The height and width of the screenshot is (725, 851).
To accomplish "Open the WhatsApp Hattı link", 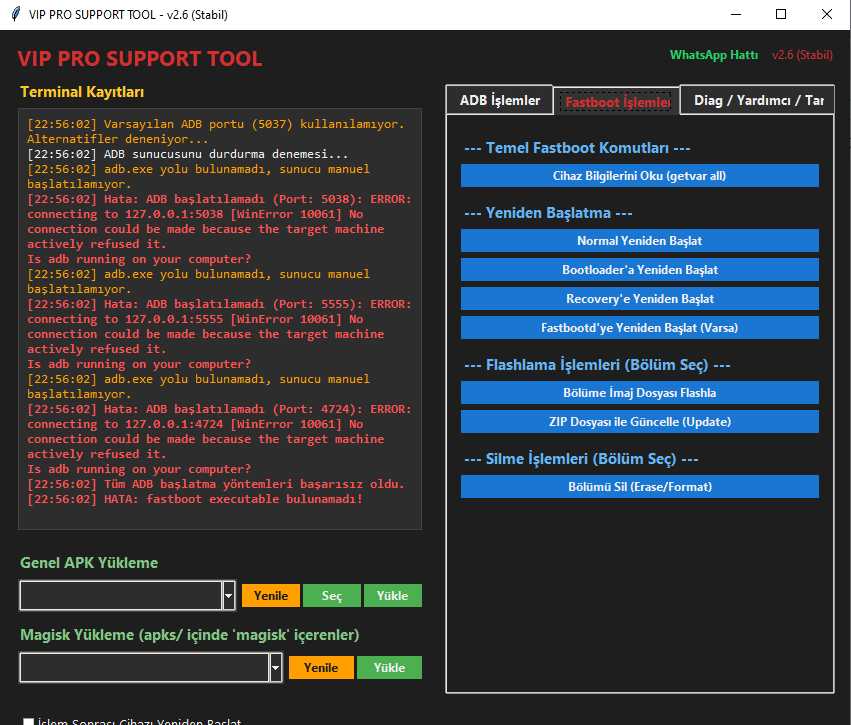I will (x=714, y=55).
